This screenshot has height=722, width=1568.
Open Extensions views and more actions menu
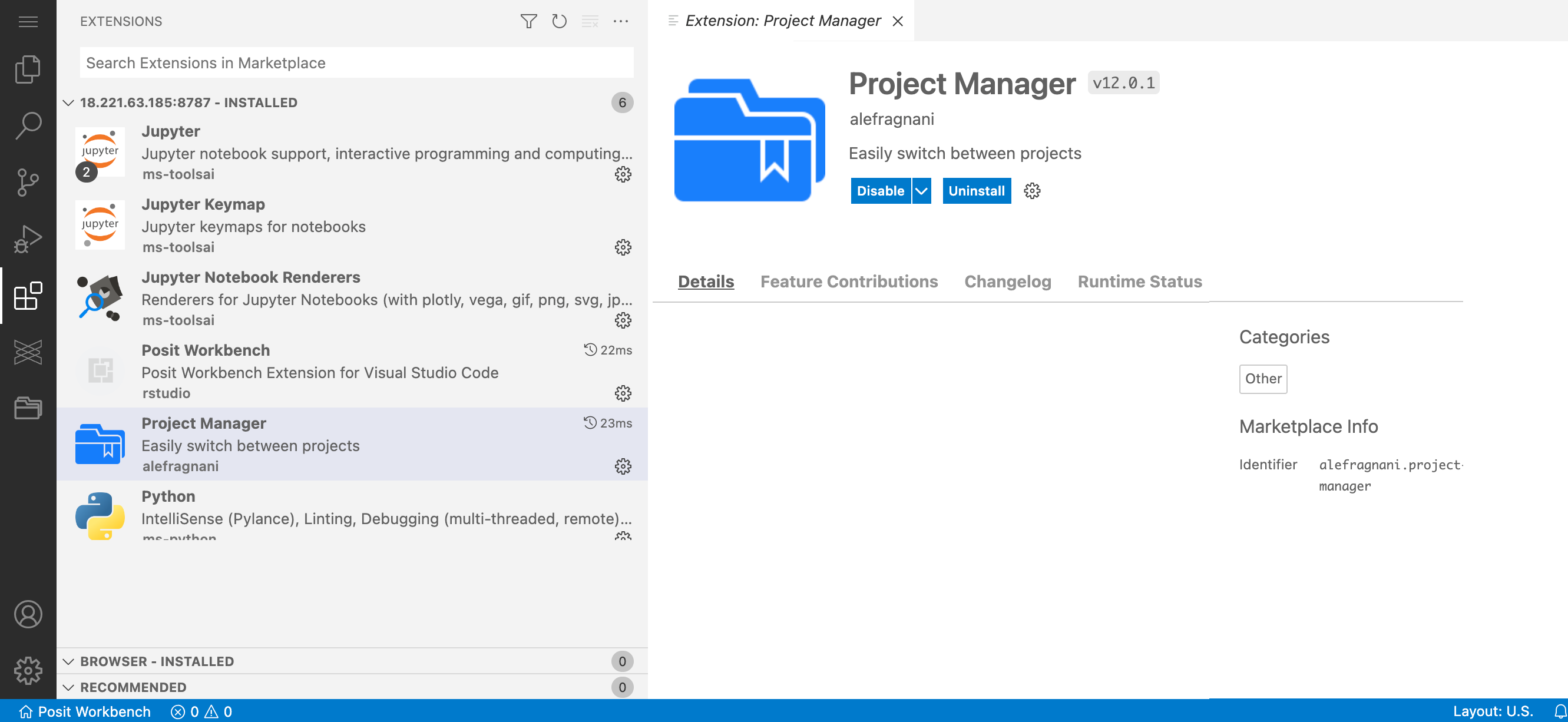coord(621,21)
